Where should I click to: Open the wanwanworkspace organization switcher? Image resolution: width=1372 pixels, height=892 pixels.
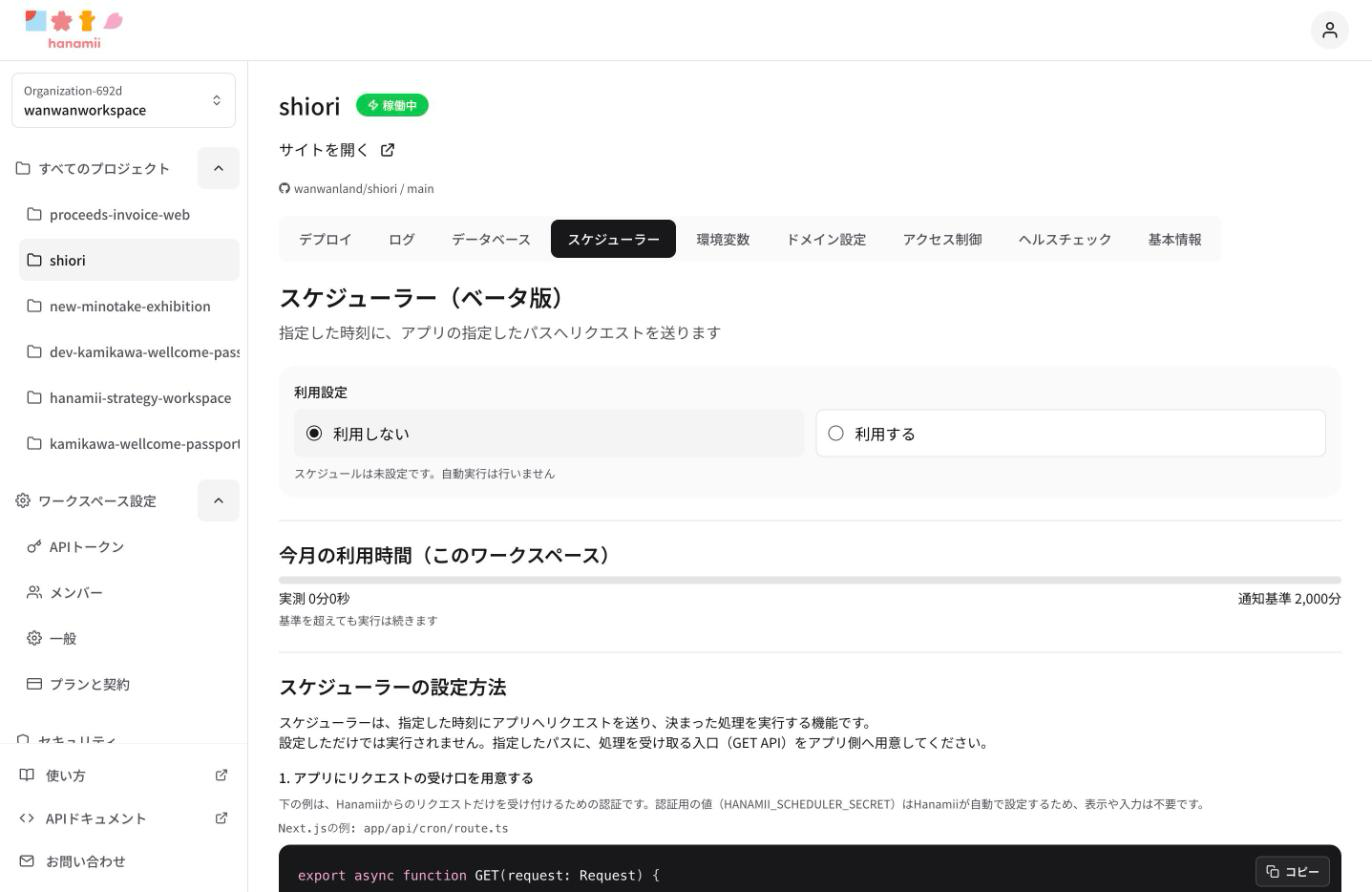click(124, 100)
